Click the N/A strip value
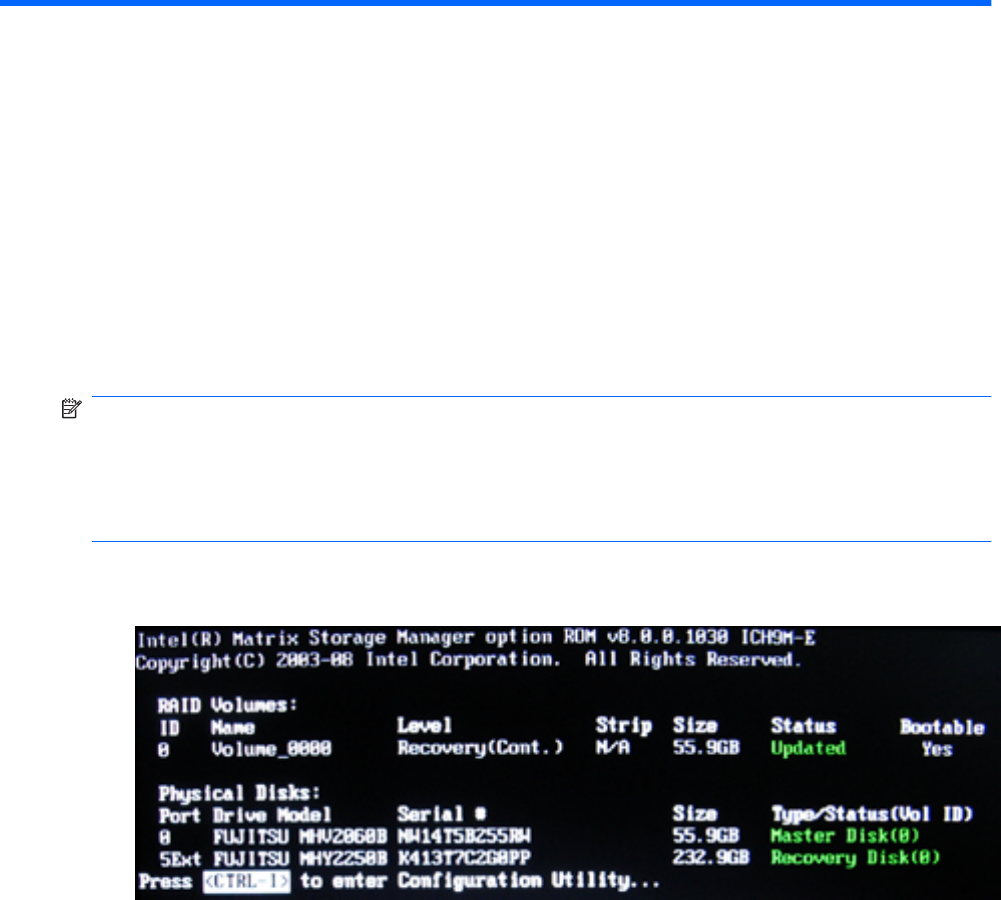Image resolution: width=1001 pixels, height=900 pixels. tap(613, 747)
